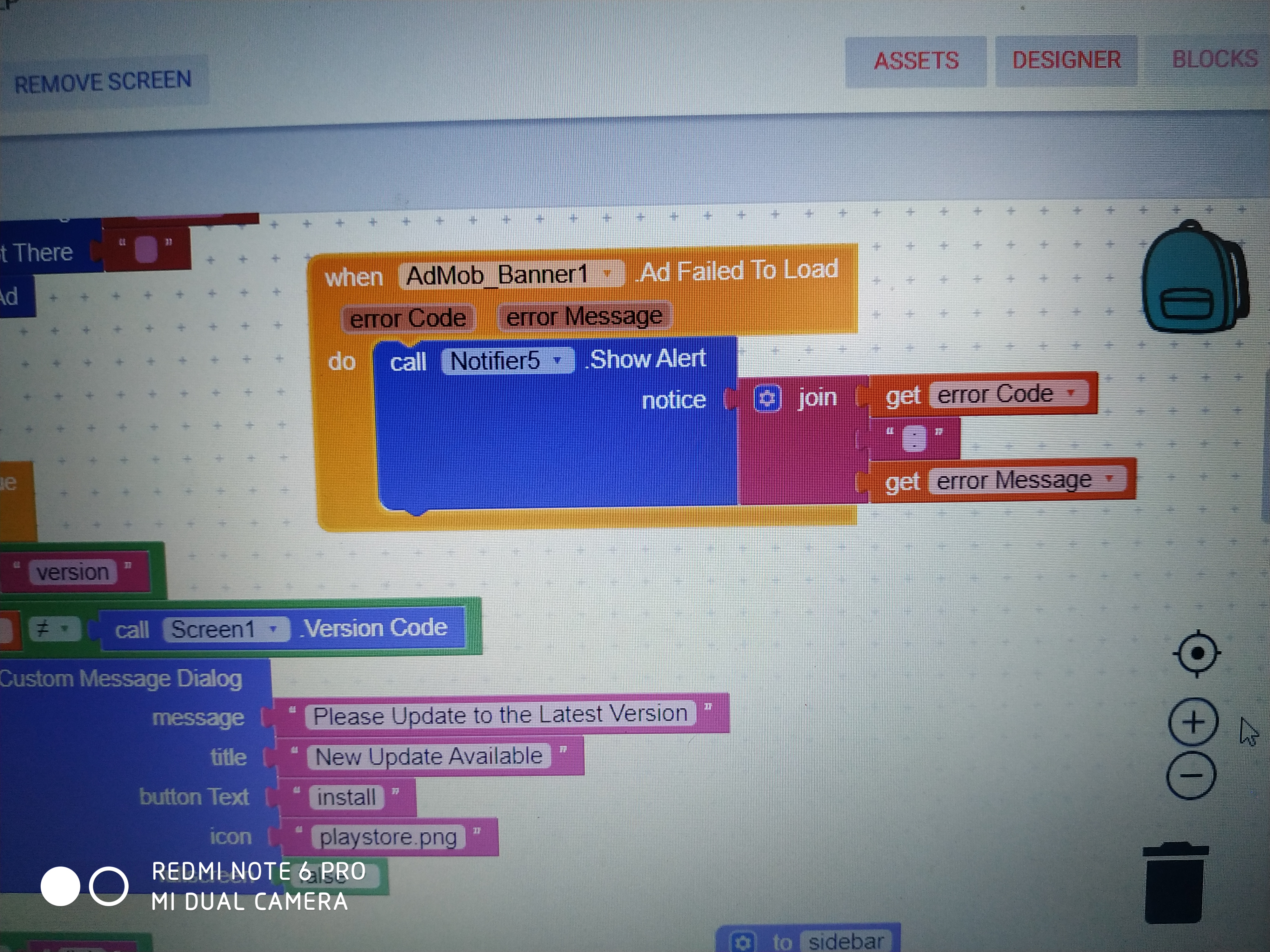The image size is (1270, 952).
Task: Click the 'button Text' socket label
Action: (194, 797)
